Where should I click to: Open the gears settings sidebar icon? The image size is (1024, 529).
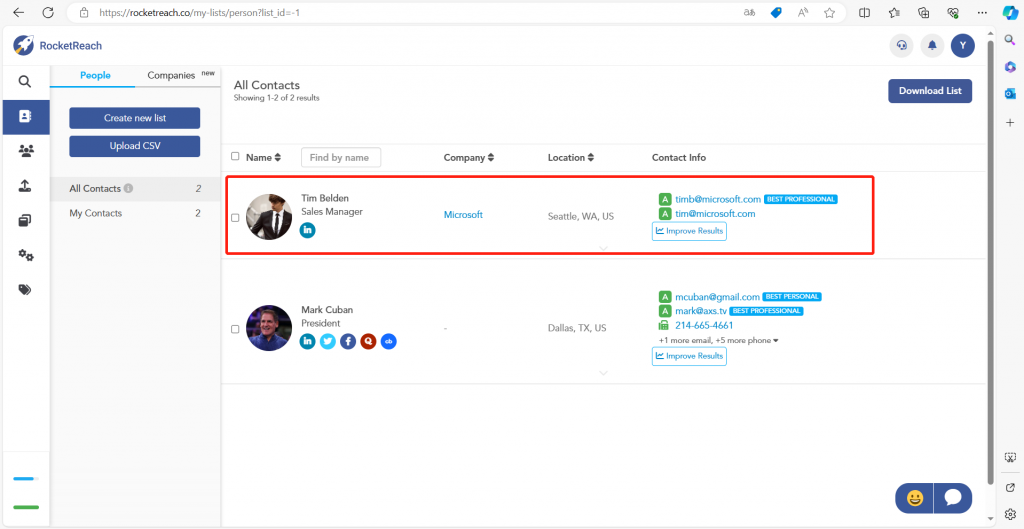click(26, 255)
